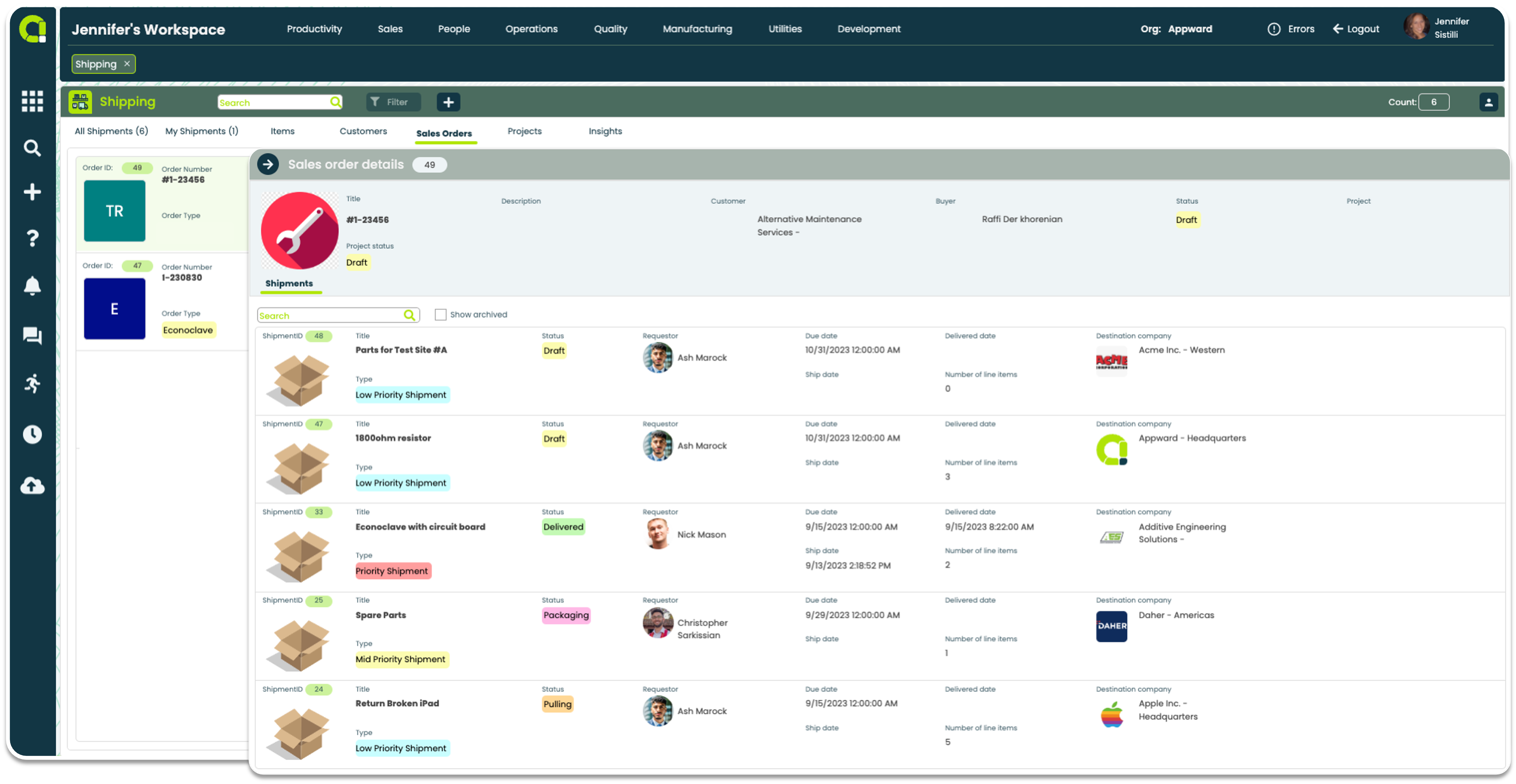
Task: Click the Org Appward label
Action: [1176, 29]
